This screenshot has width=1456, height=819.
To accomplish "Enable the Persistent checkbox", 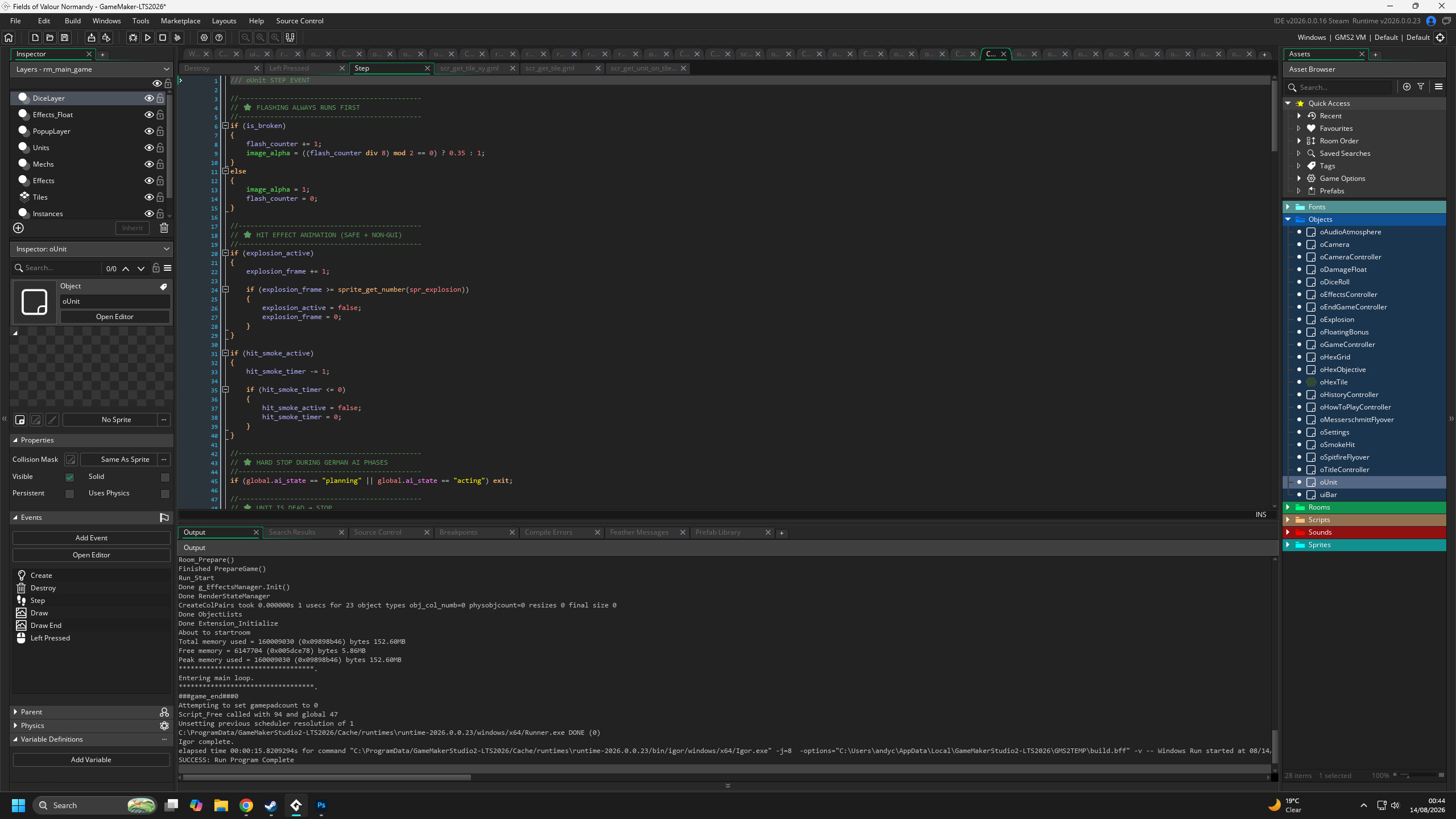I will pyautogui.click(x=69, y=494).
